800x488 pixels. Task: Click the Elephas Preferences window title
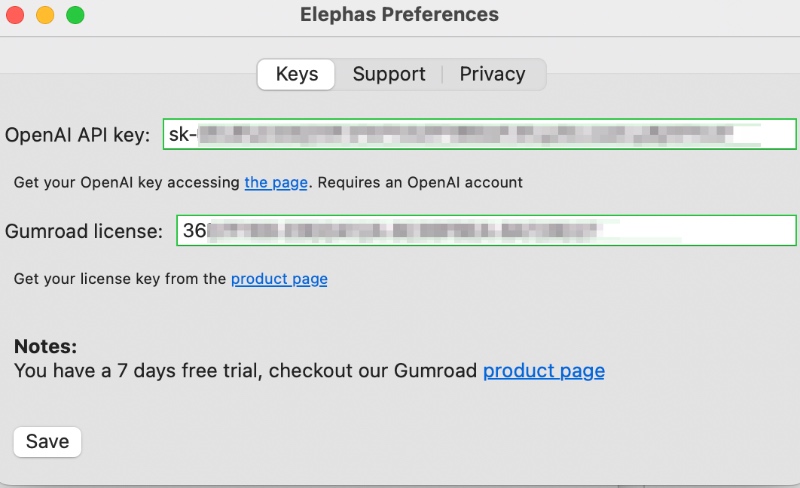[x=399, y=15]
